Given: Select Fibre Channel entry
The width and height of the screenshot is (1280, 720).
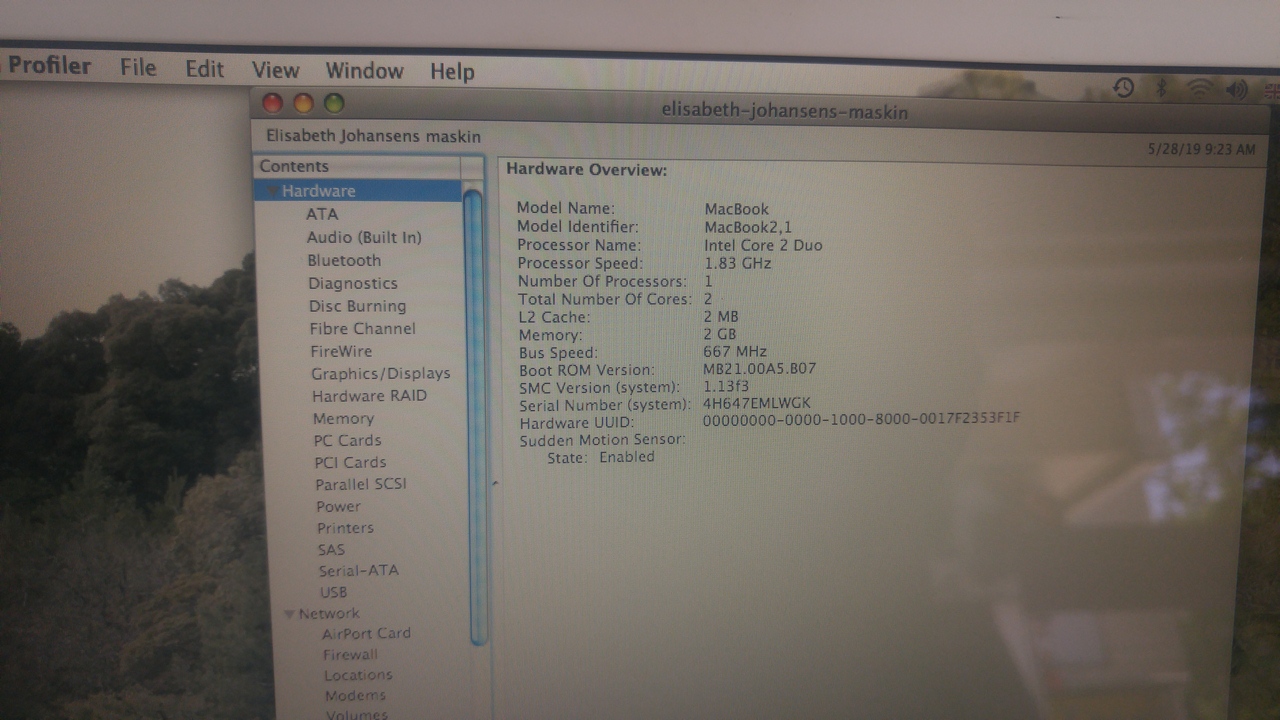Looking at the screenshot, I should (x=362, y=328).
